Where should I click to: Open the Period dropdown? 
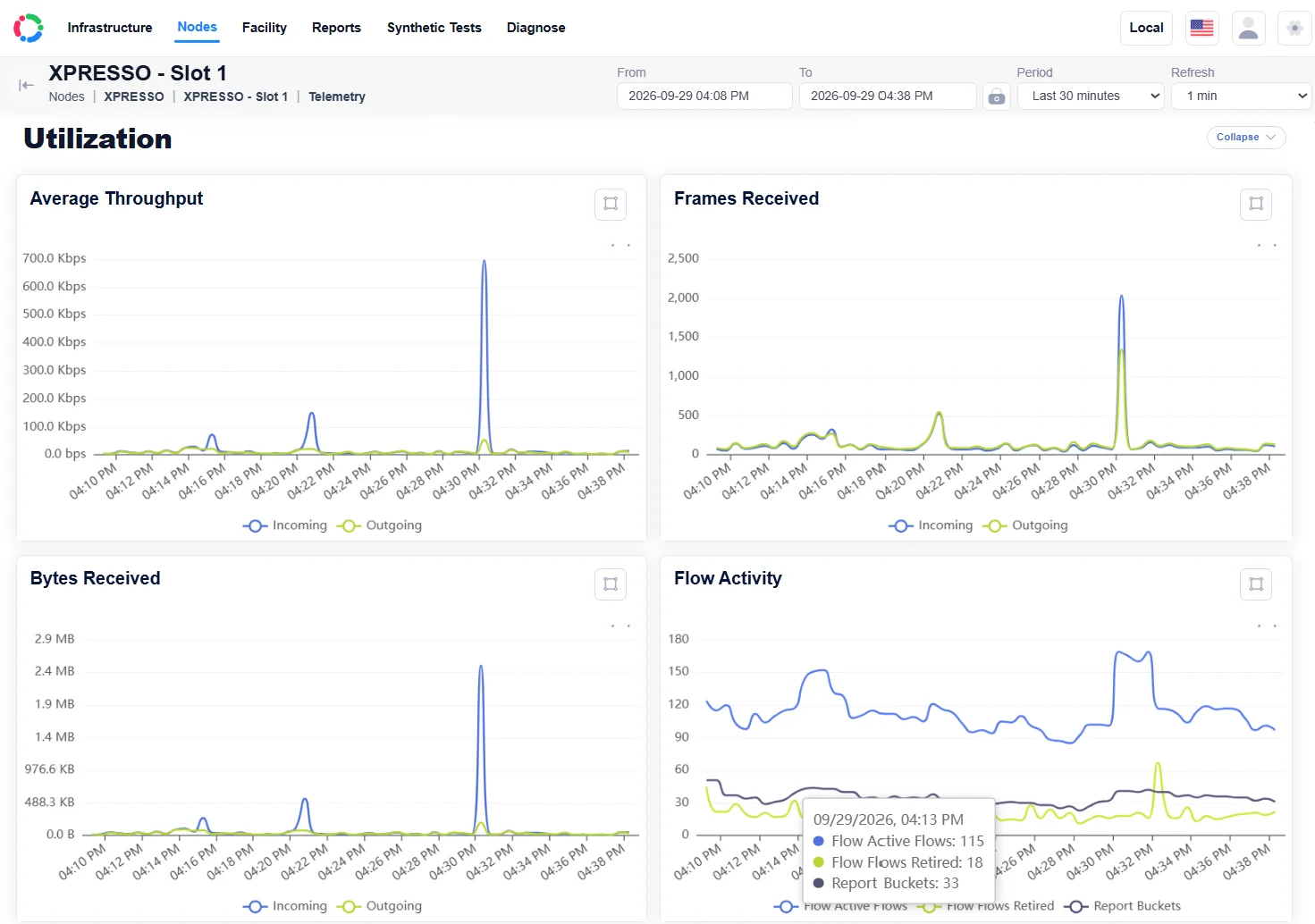[1091, 97]
